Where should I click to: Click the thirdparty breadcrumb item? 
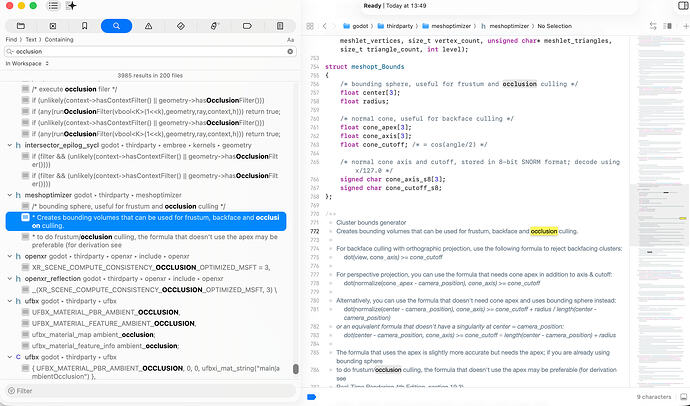pos(395,26)
